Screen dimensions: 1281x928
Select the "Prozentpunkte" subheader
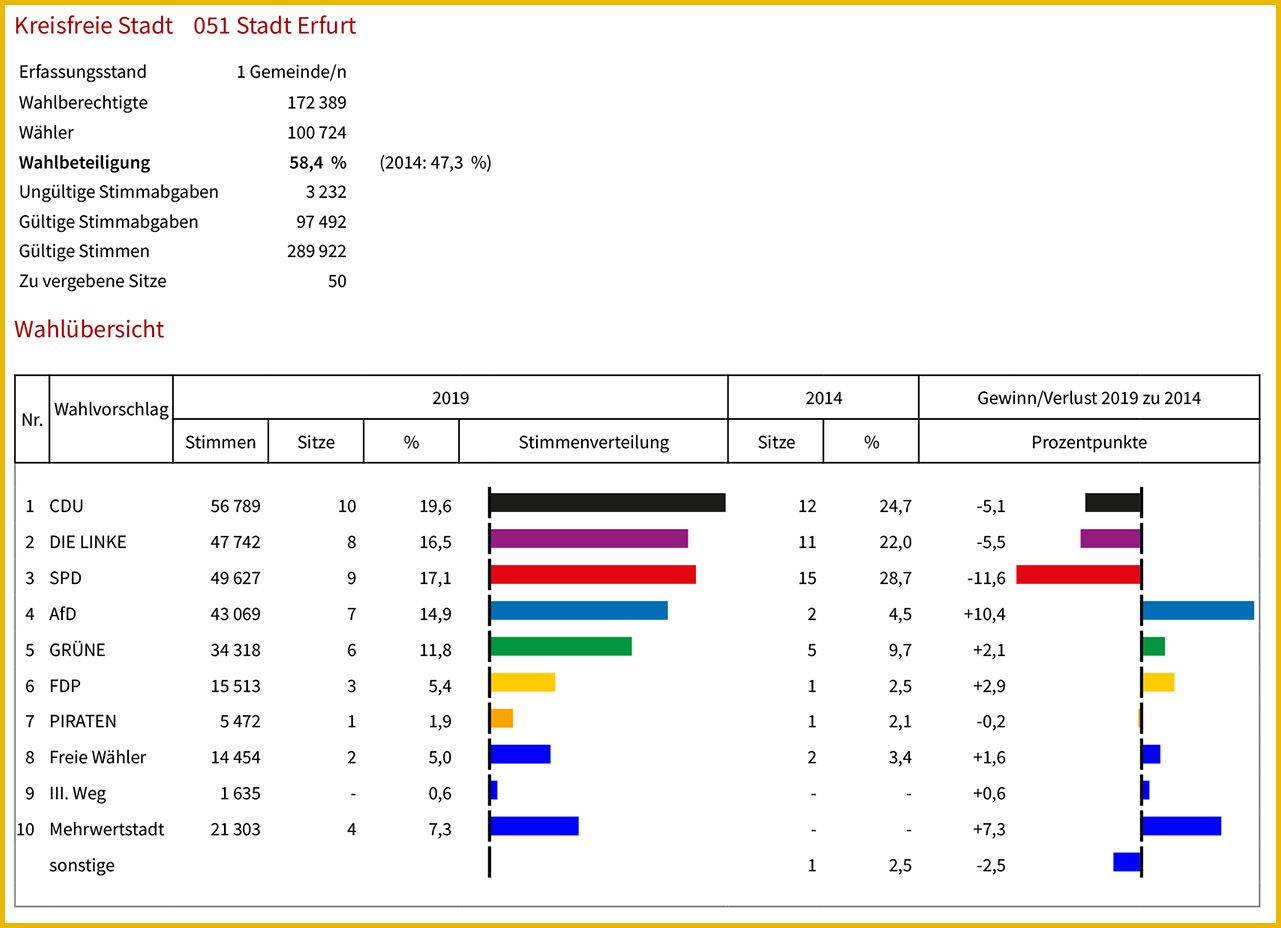1089,442
